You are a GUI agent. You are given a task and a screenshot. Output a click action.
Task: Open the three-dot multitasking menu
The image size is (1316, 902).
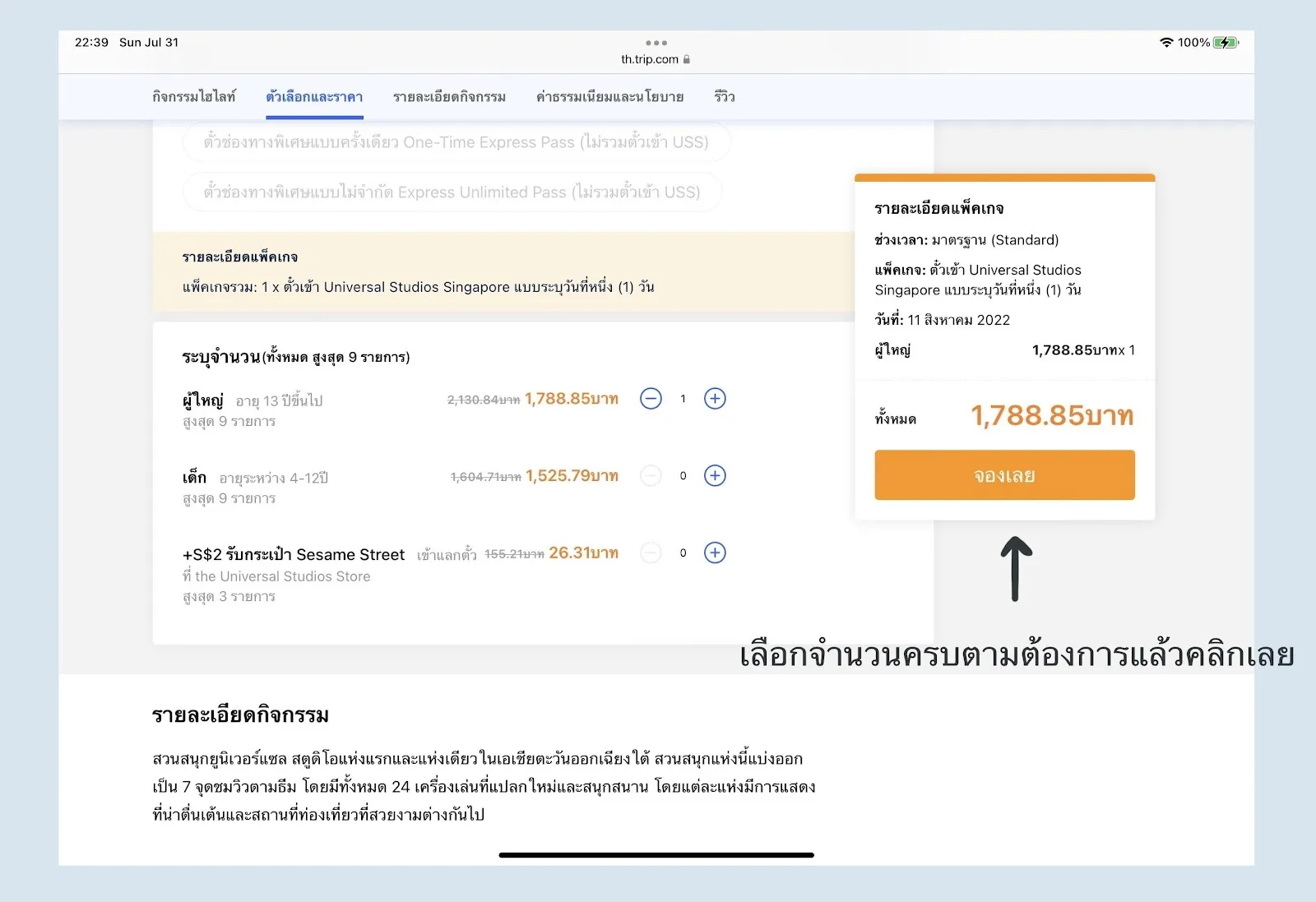tap(656, 43)
